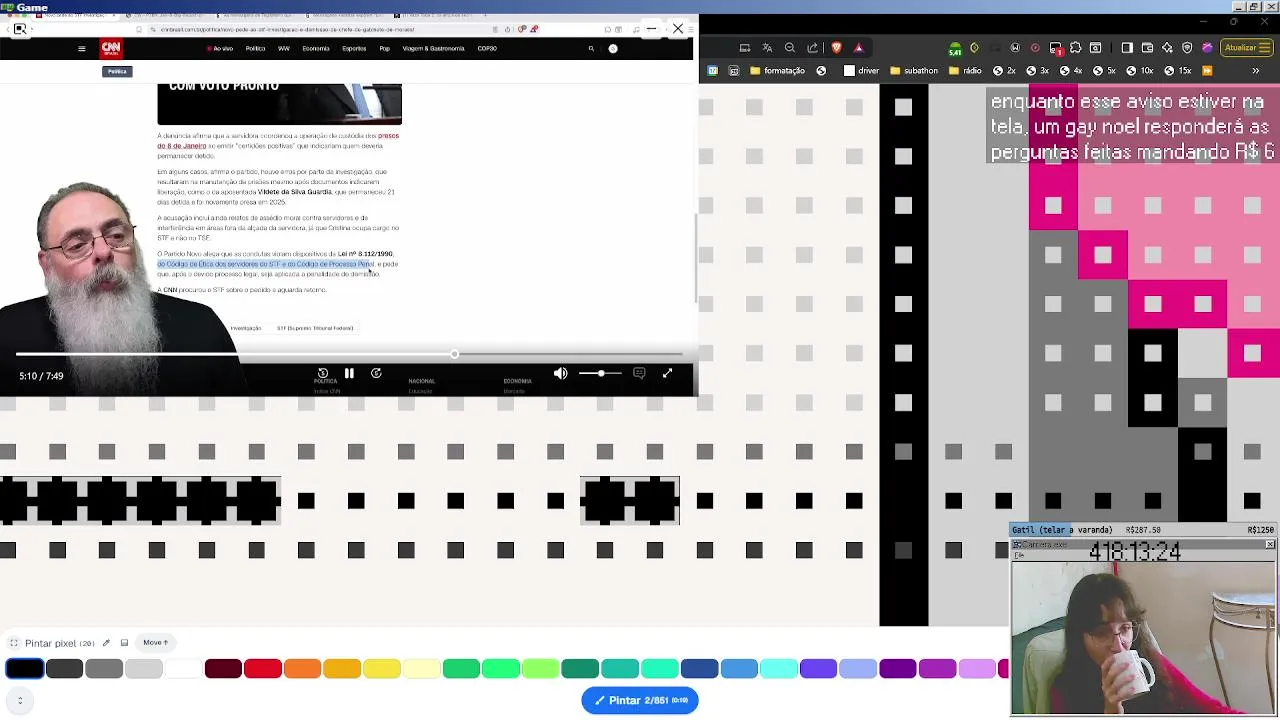Click the Política tag below header
The image size is (1280, 720).
pos(117,71)
